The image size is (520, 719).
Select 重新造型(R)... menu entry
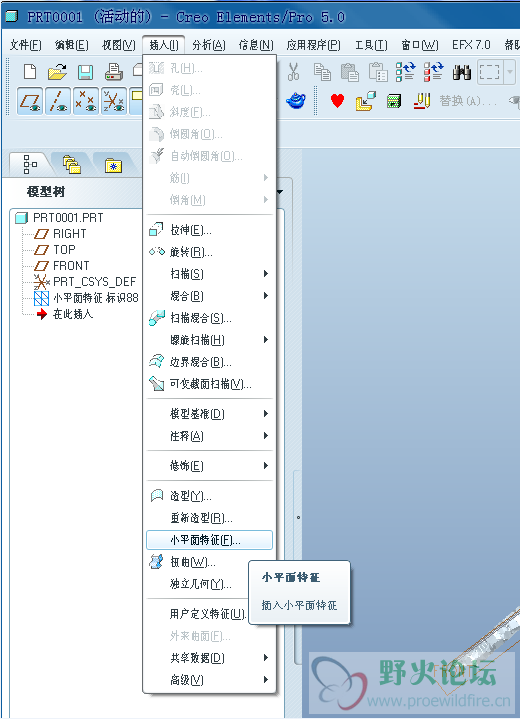click(210, 518)
